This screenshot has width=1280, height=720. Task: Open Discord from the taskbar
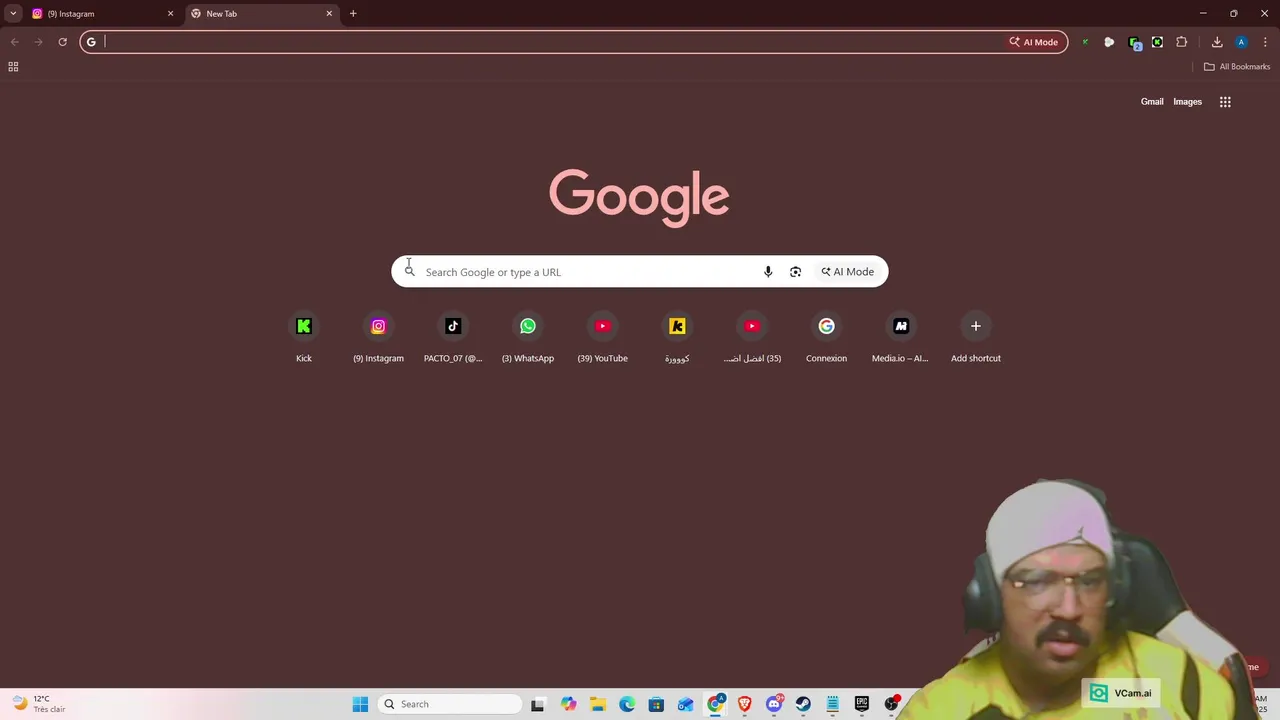(774, 704)
